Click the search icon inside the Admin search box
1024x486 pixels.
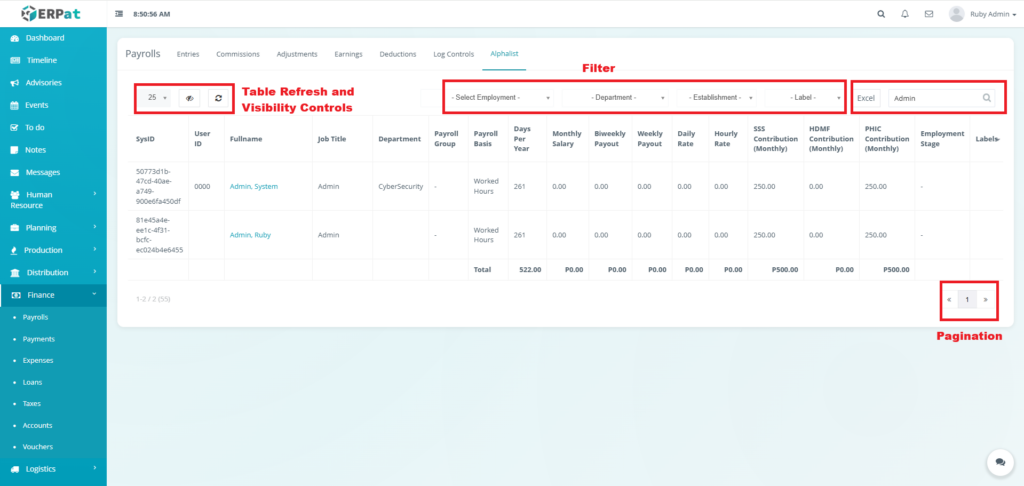[x=986, y=98]
